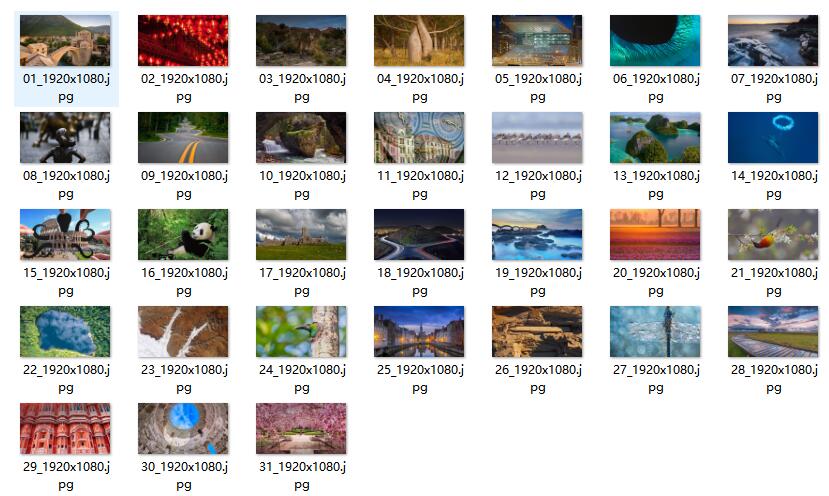
Task: Choose the tulip field sunset 20_1920x1080.jpg
Action: 655,235
